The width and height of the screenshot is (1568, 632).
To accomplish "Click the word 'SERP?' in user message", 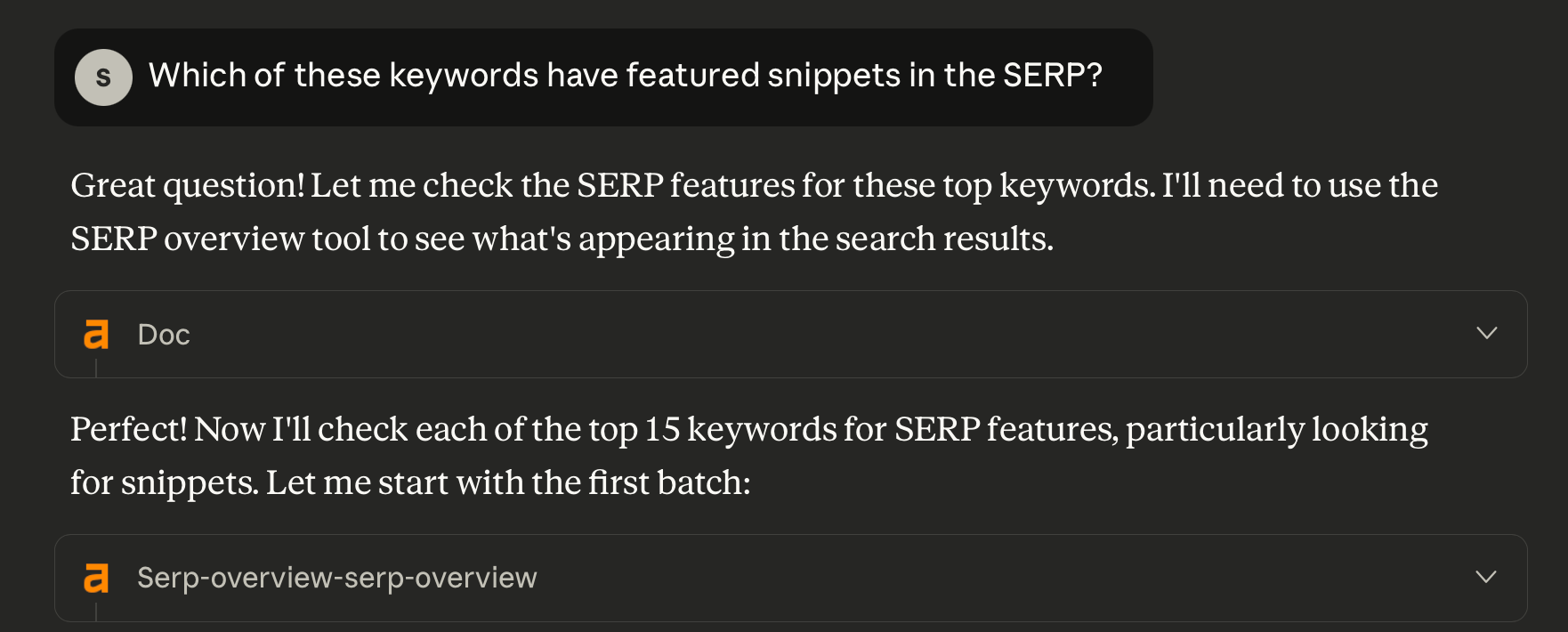I will (1053, 76).
